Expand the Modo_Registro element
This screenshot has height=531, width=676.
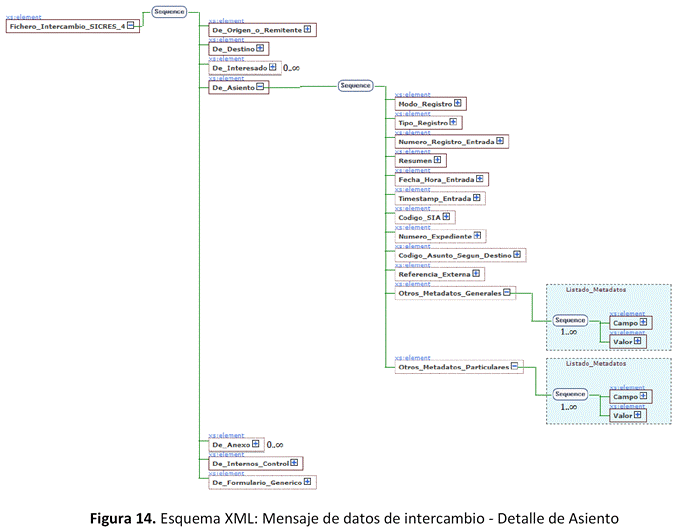pos(457,103)
